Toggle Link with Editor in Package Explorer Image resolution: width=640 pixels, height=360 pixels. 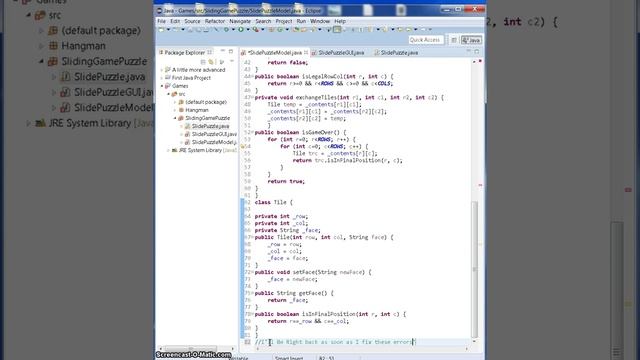(211, 62)
